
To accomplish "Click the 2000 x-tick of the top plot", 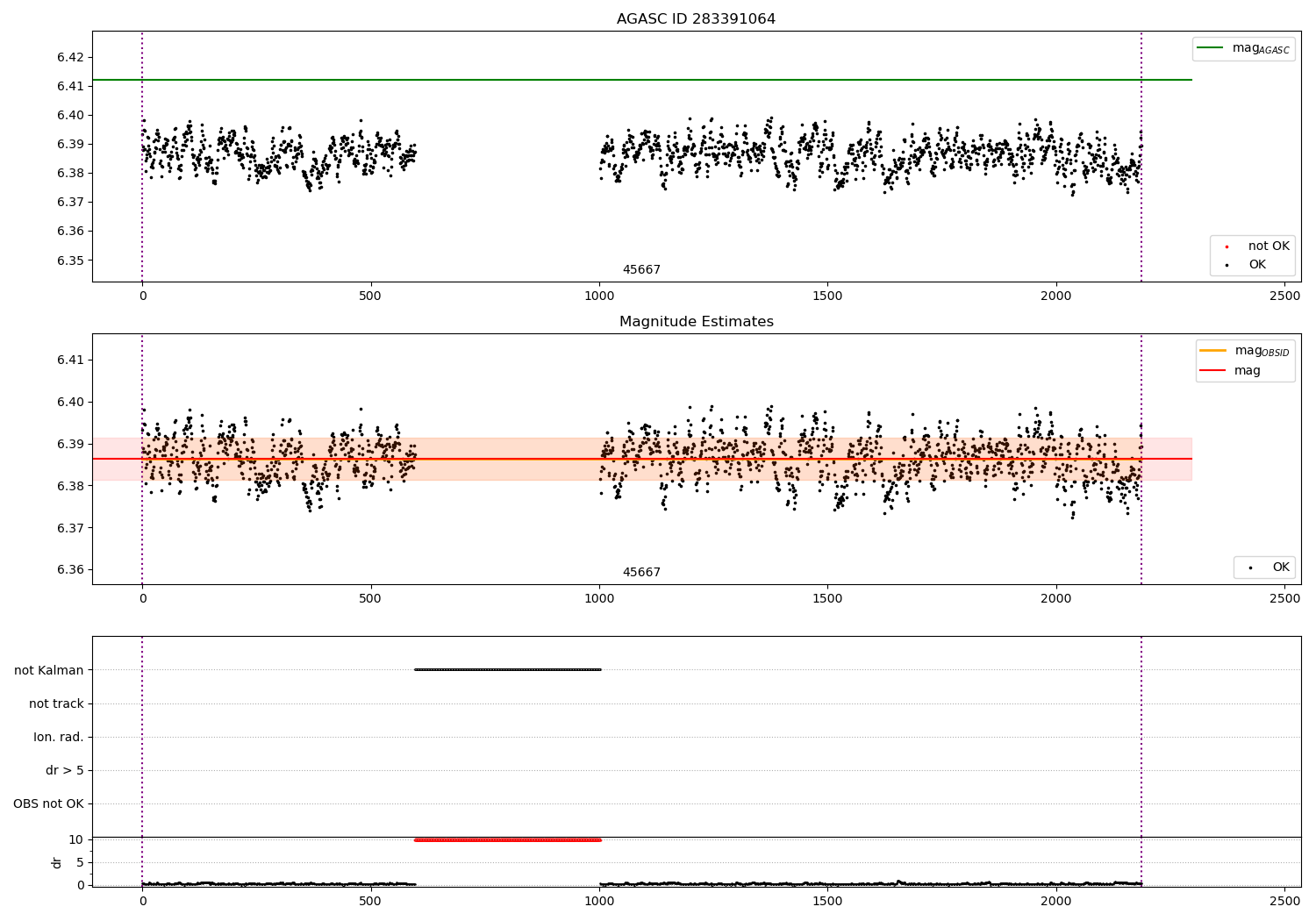I will (1056, 296).
